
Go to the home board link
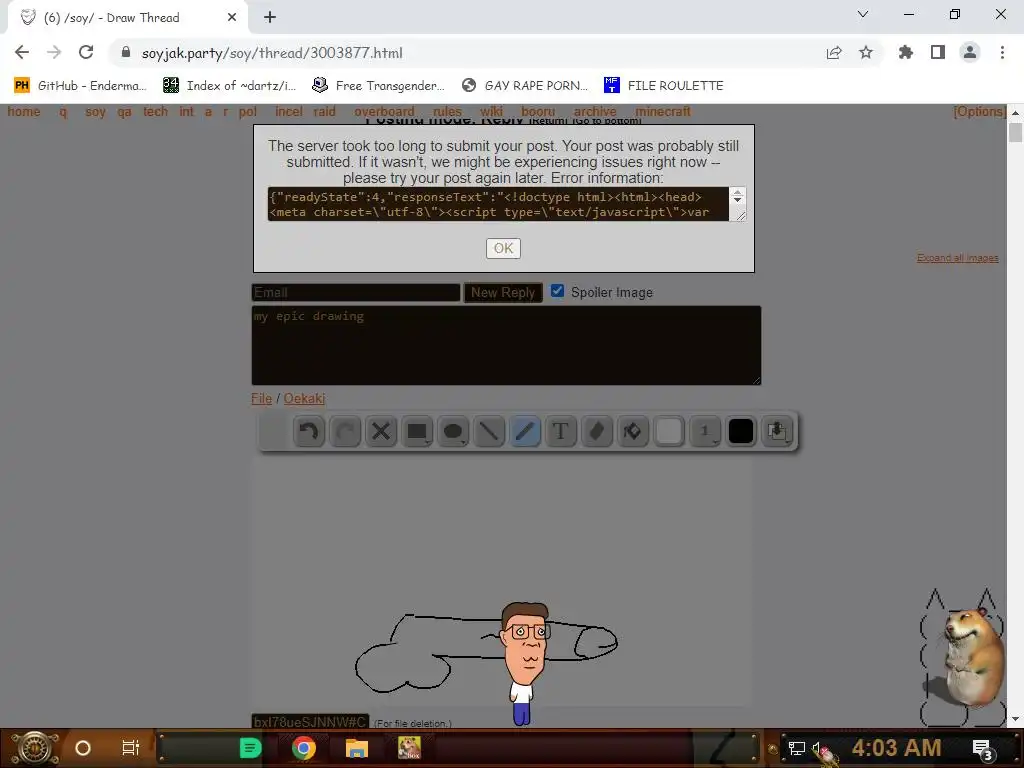point(24,112)
